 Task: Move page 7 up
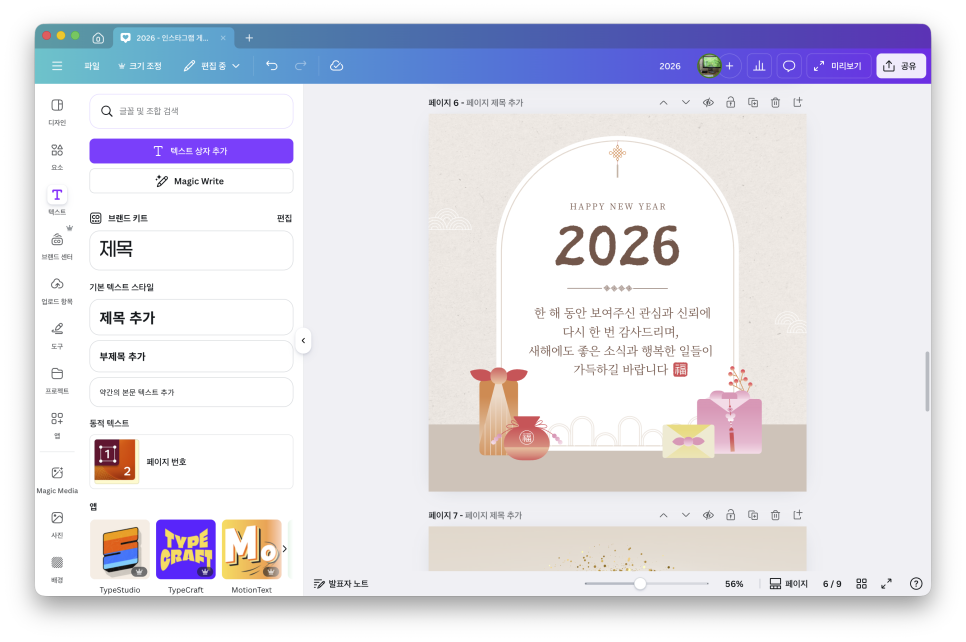(x=664, y=515)
